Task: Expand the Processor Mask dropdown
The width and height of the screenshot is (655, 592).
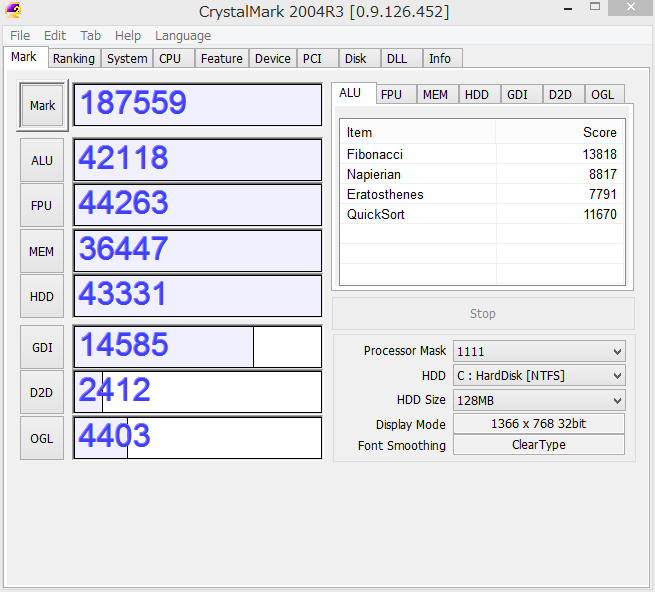Action: click(539, 351)
